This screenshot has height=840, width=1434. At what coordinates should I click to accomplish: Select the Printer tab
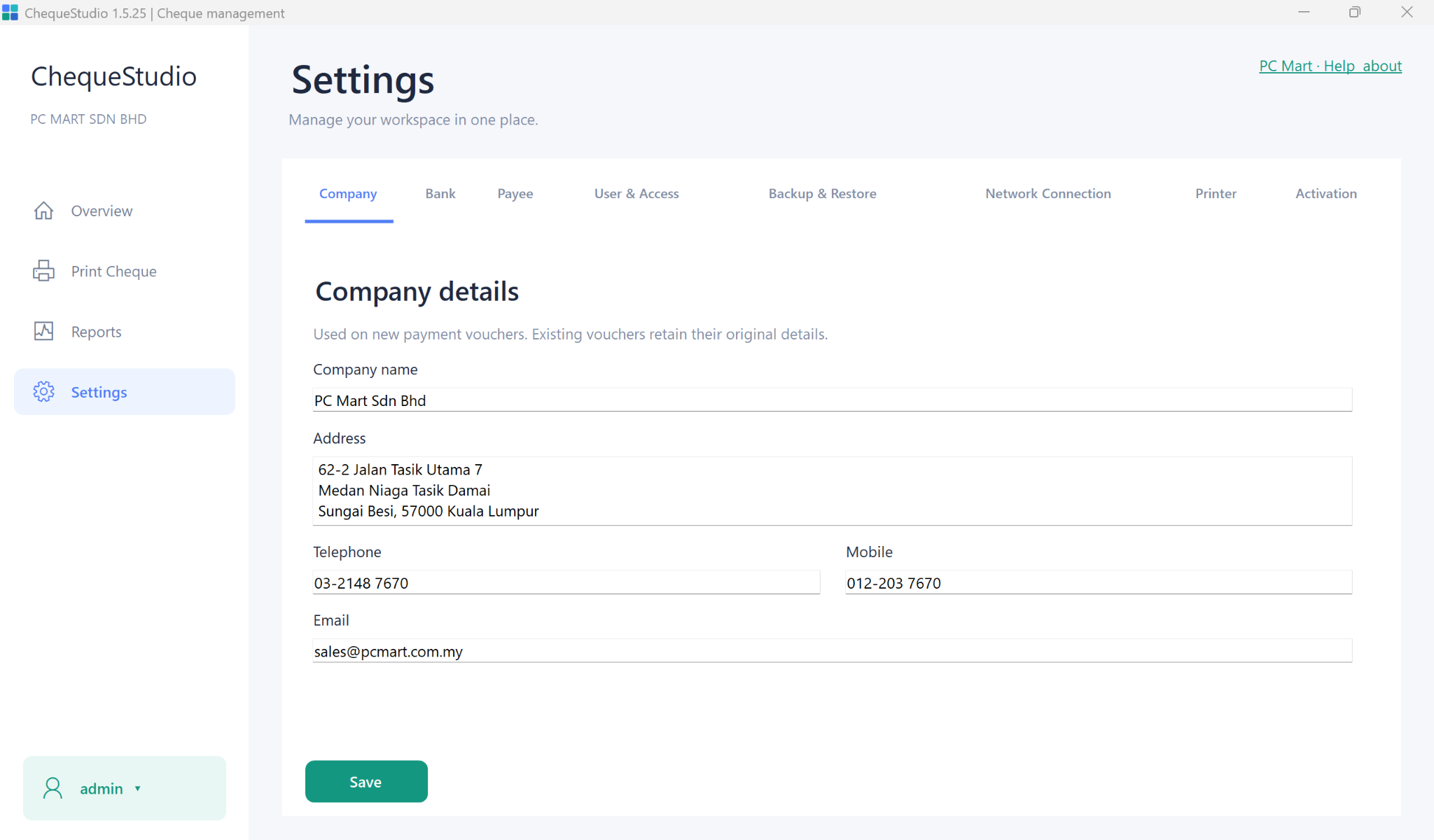(1216, 194)
